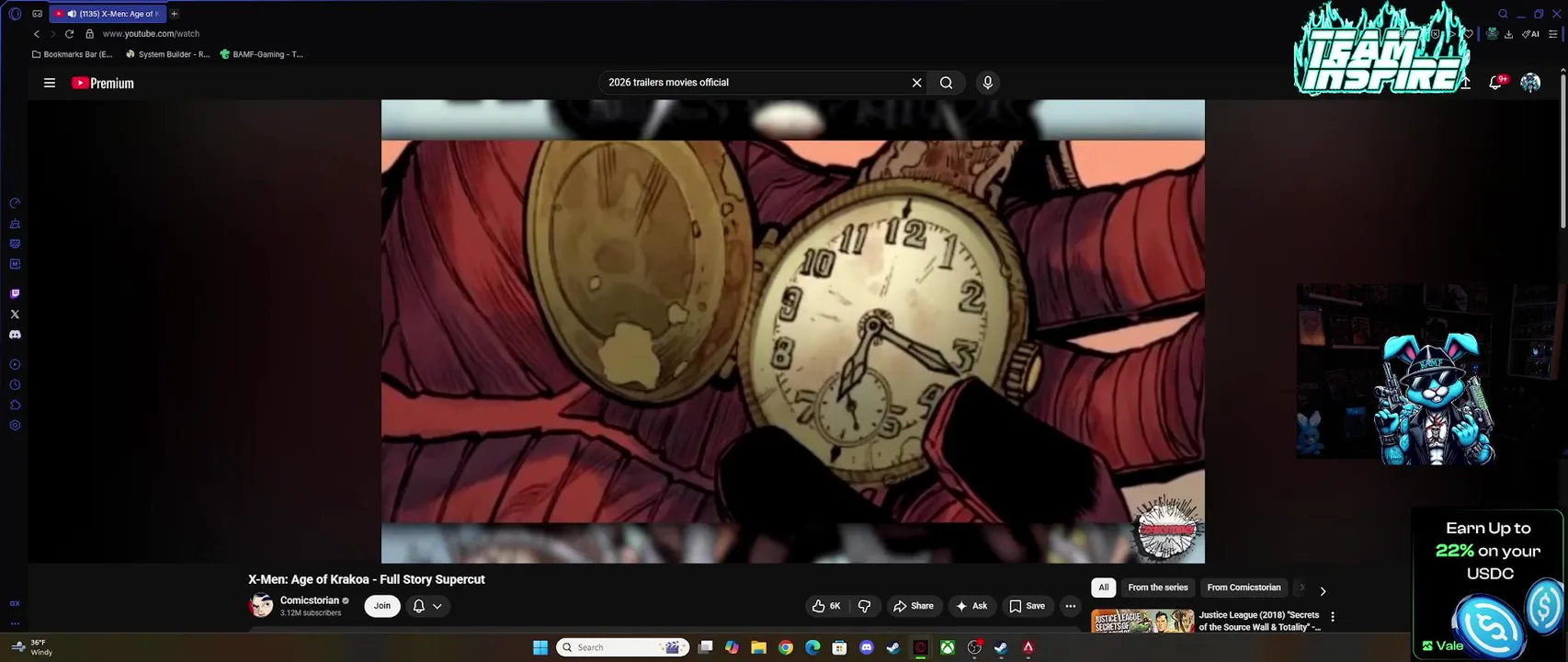Image resolution: width=1568 pixels, height=662 pixels.
Task: Go to YouTube Premium home logo
Action: [103, 83]
